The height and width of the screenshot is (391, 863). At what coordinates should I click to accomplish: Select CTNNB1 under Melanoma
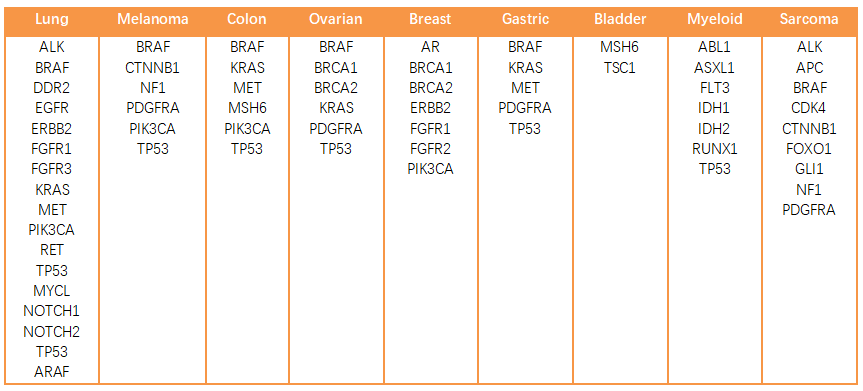click(x=152, y=68)
